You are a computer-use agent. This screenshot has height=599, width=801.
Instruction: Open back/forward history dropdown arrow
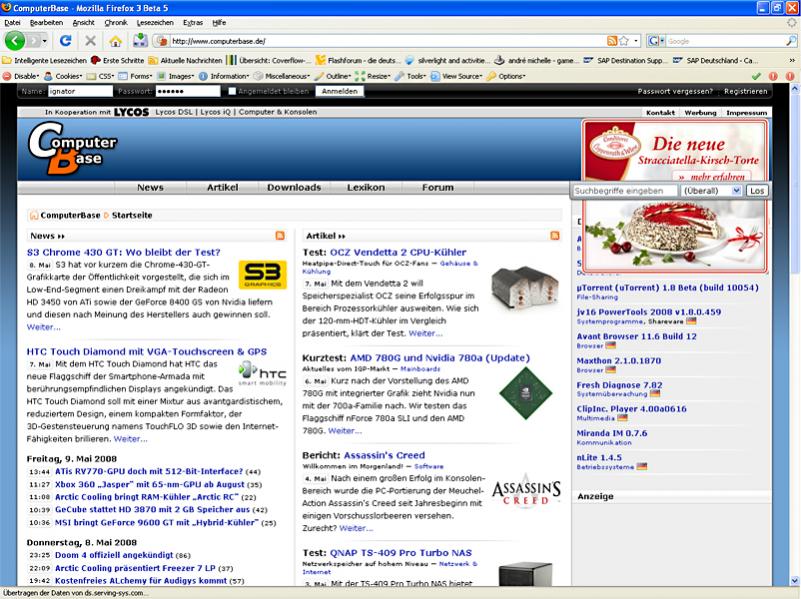(x=44, y=41)
